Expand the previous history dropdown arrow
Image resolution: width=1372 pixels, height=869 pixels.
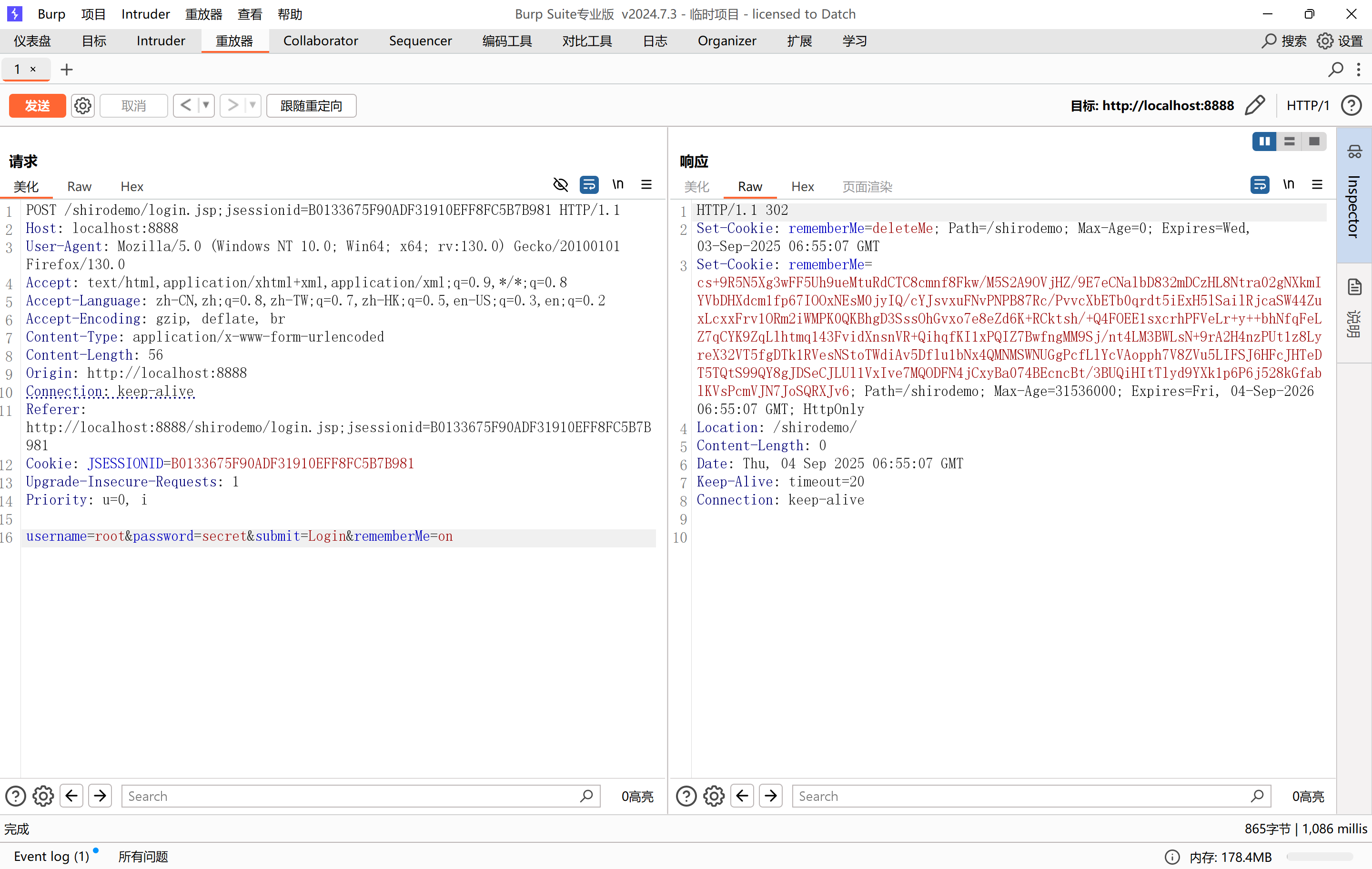point(206,105)
